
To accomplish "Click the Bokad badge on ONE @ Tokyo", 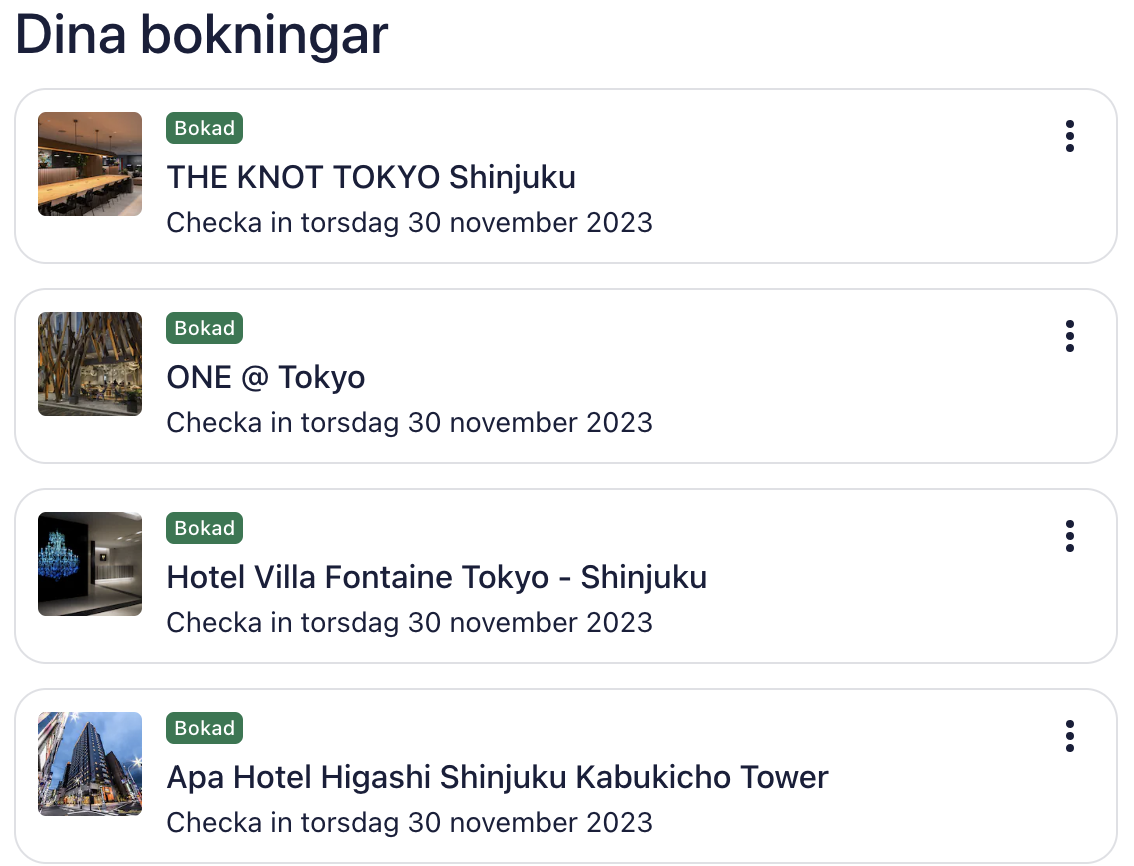I will pos(204,328).
